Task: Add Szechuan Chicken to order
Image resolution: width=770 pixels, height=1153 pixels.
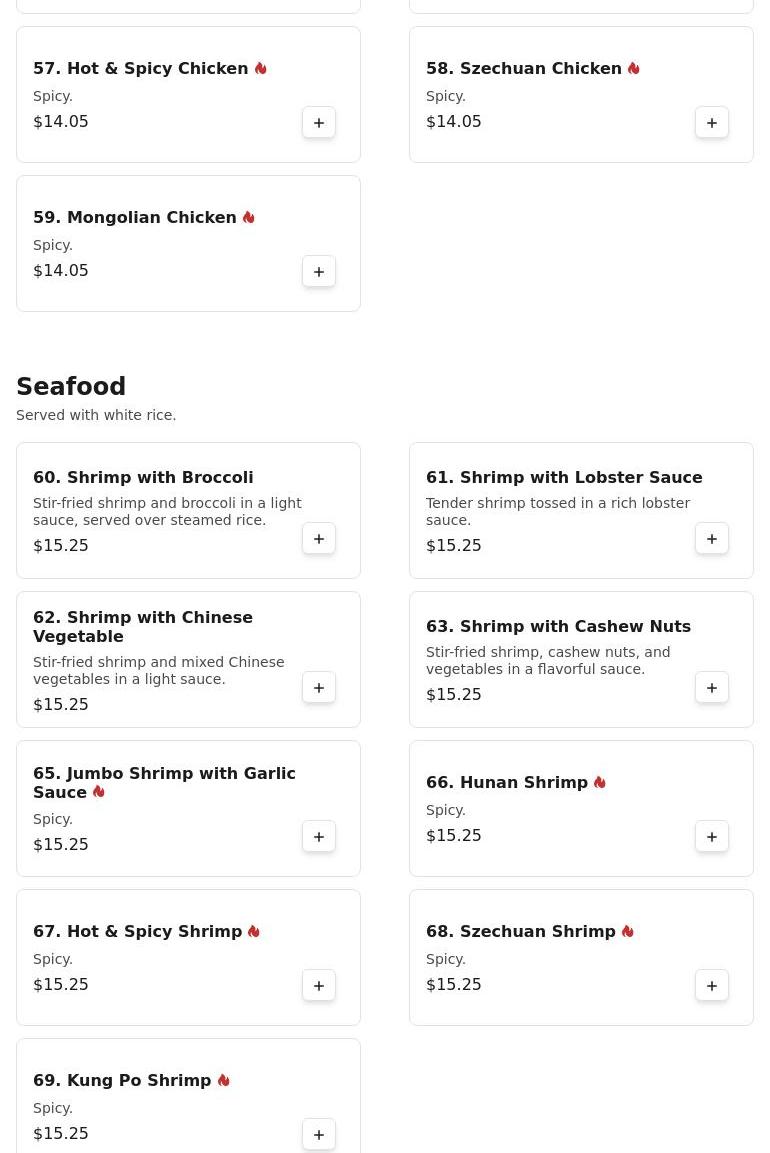Action: click(712, 123)
